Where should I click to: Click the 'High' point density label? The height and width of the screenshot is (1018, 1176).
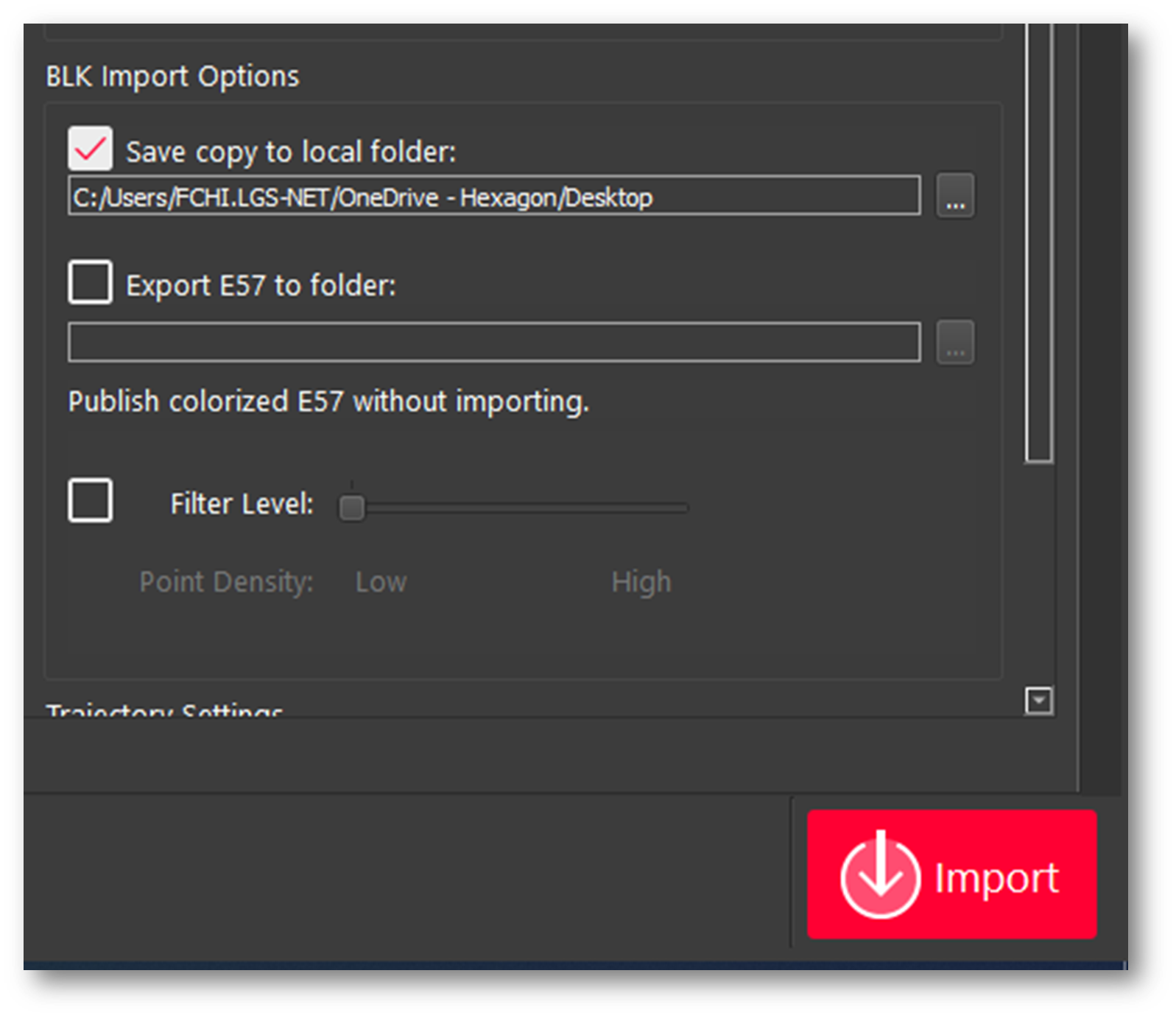click(641, 582)
